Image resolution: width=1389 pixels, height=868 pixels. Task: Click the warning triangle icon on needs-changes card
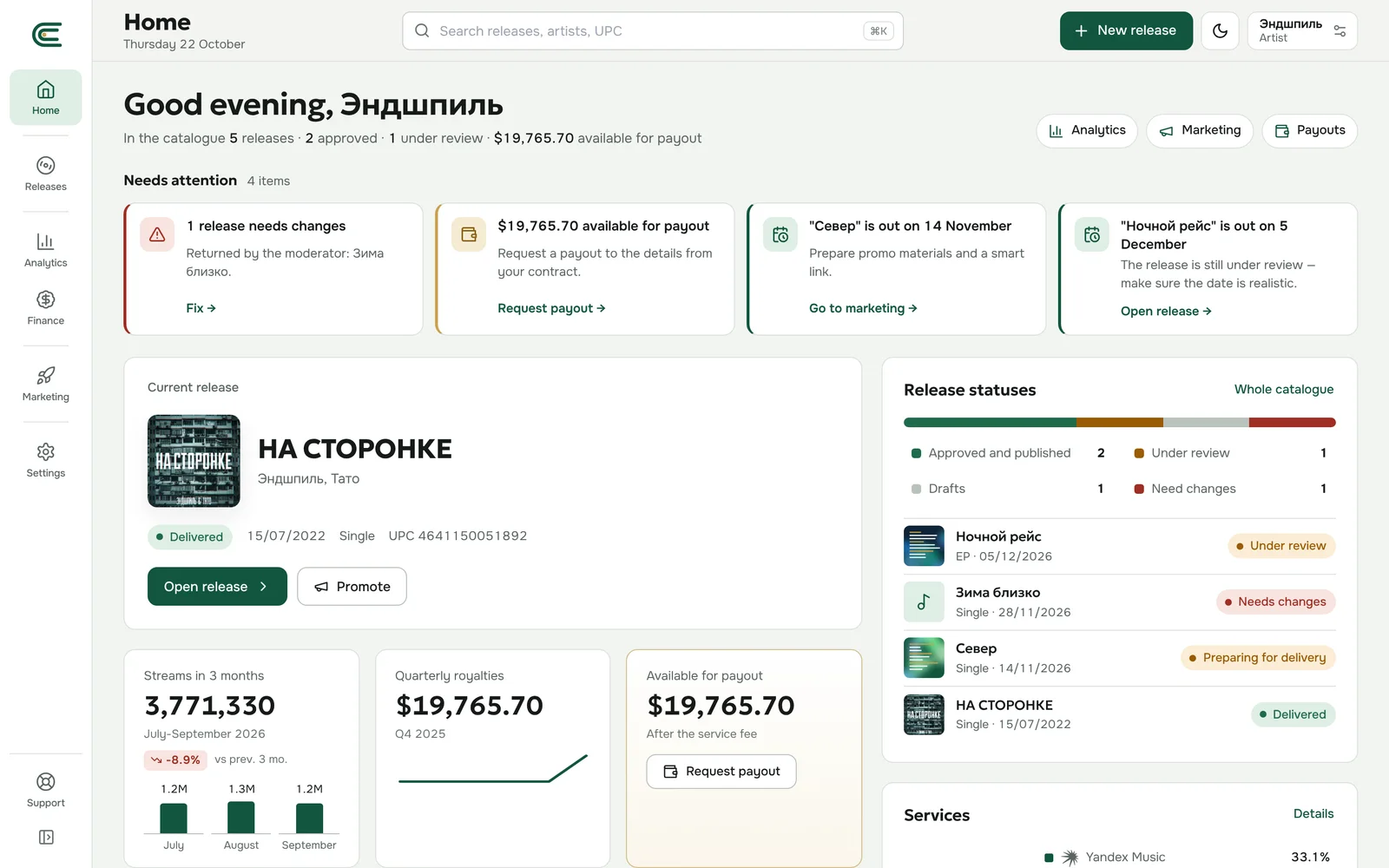[x=157, y=234]
